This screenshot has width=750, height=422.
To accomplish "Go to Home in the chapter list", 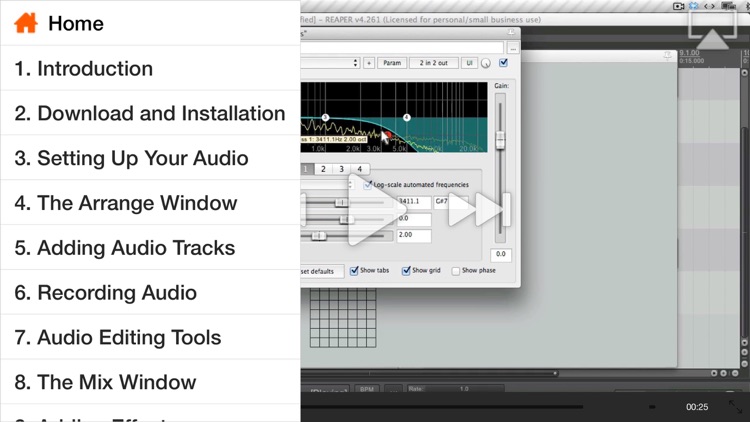I will point(150,23).
